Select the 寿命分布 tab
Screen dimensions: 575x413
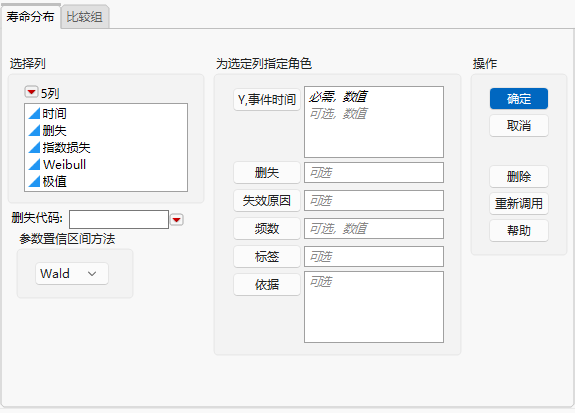[30, 17]
